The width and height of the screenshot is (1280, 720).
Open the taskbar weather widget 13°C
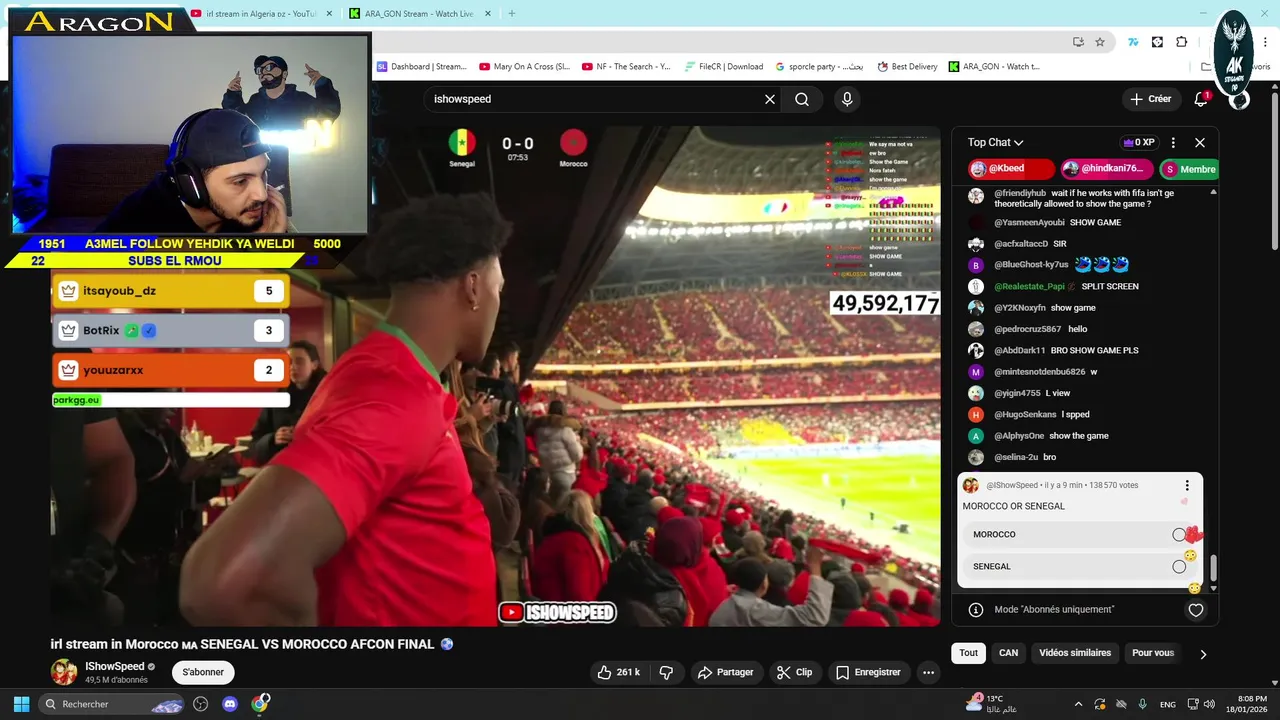pyautogui.click(x=993, y=704)
